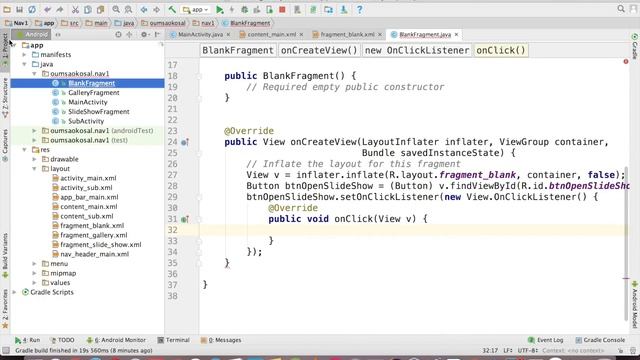Collapse the res folder
This screenshot has width=640, height=360.
click(24, 149)
